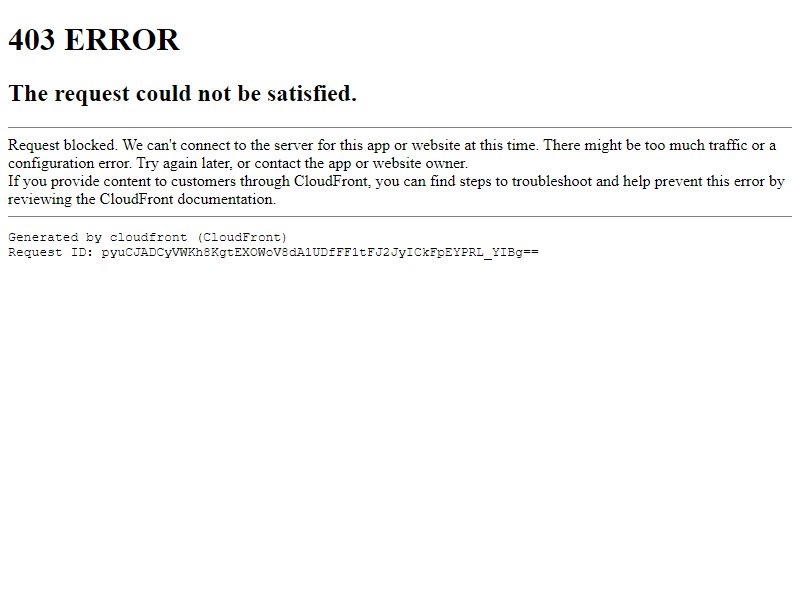This screenshot has height=600, width=800.
Task: Click "CloudFront documentation" text
Action: (187, 199)
